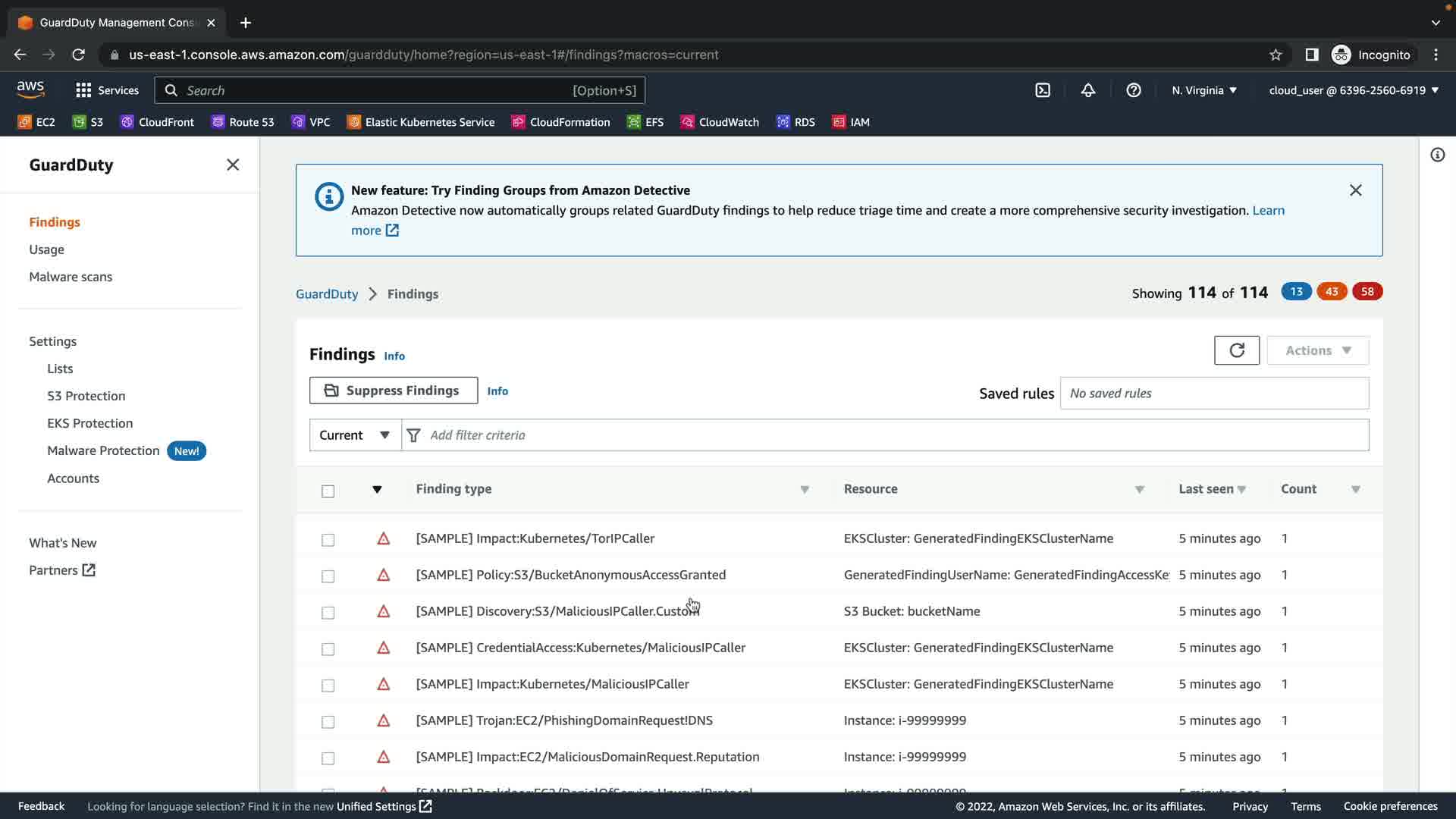Tick the select-all findings checkbox
1456x819 pixels.
[328, 491]
